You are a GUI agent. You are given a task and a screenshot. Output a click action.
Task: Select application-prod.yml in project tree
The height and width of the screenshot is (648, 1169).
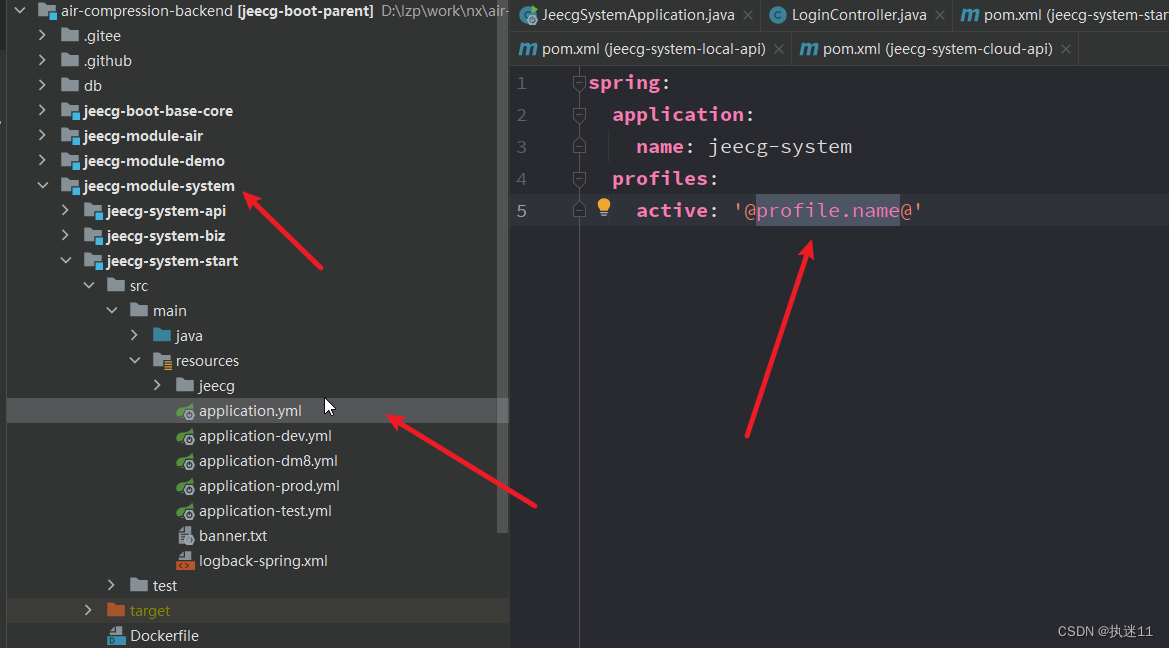point(269,486)
